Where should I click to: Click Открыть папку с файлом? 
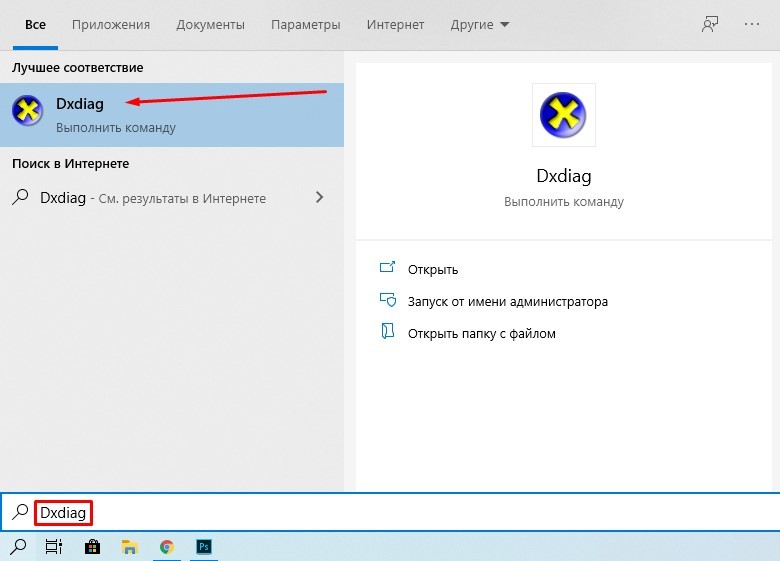482,333
